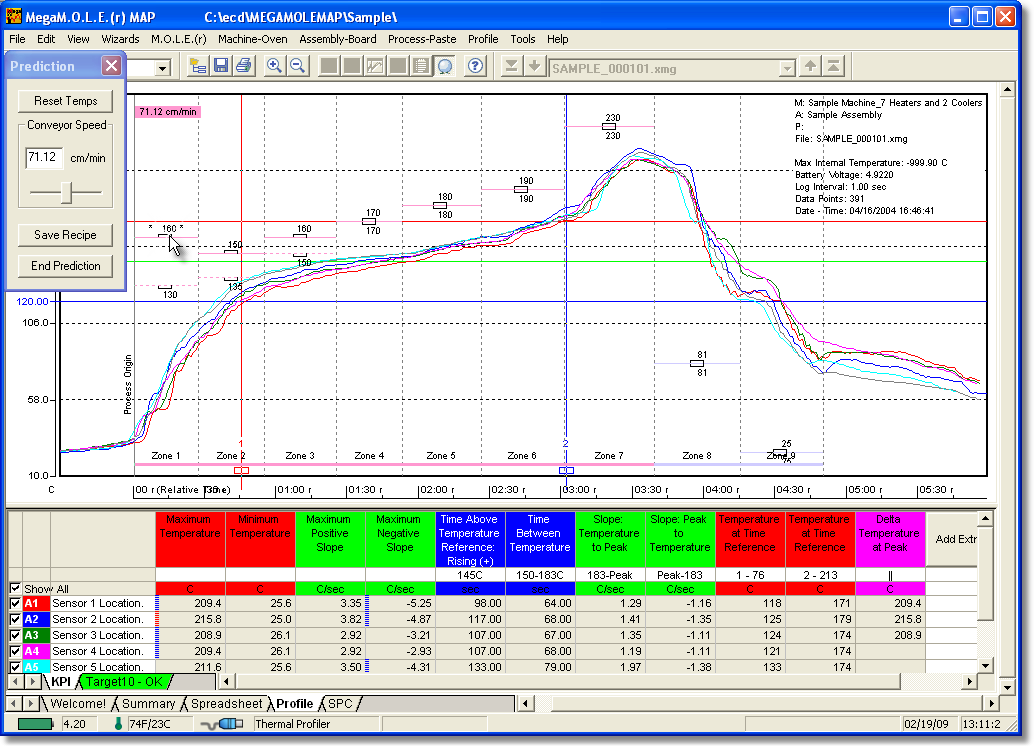Image resolution: width=1034 pixels, height=748 pixels.
Task: Click the second gray view-mode toolbar button
Action: point(352,66)
